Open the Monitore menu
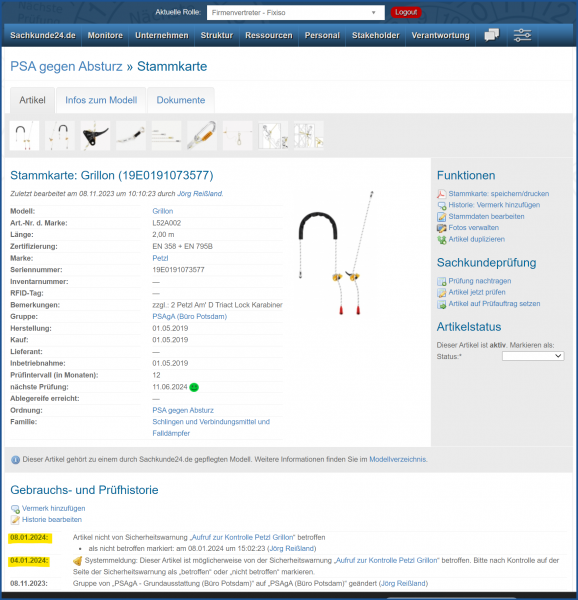This screenshot has width=578, height=600. [105, 35]
